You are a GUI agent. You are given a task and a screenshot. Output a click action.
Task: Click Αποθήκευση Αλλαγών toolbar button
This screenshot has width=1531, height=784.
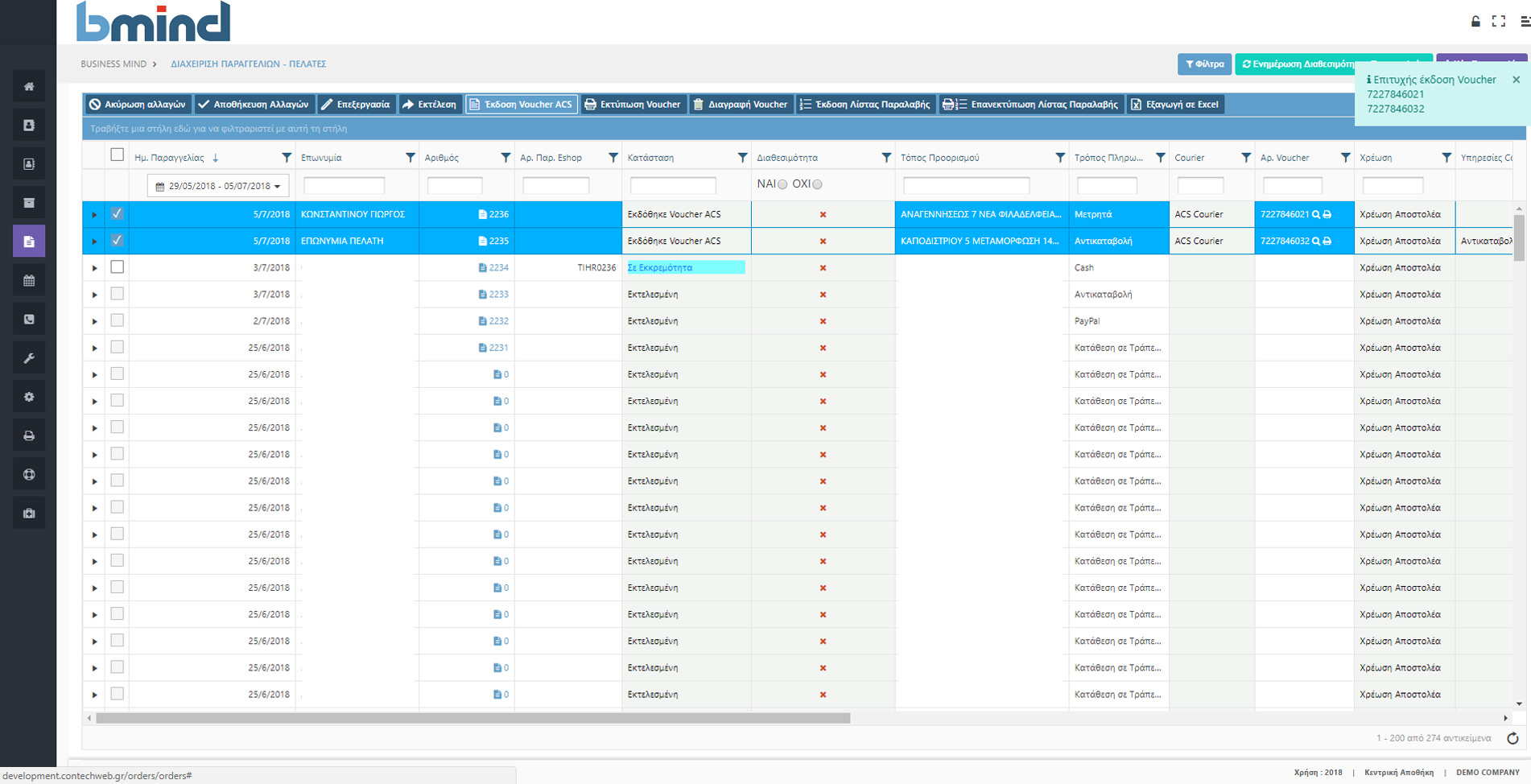[254, 105]
